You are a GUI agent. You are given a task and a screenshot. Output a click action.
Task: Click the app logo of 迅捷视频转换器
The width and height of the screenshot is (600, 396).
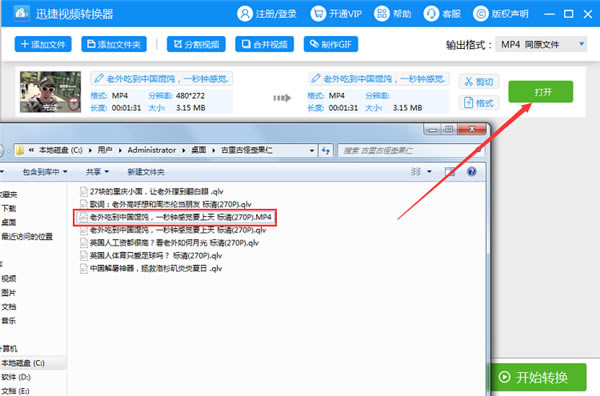pos(22,14)
